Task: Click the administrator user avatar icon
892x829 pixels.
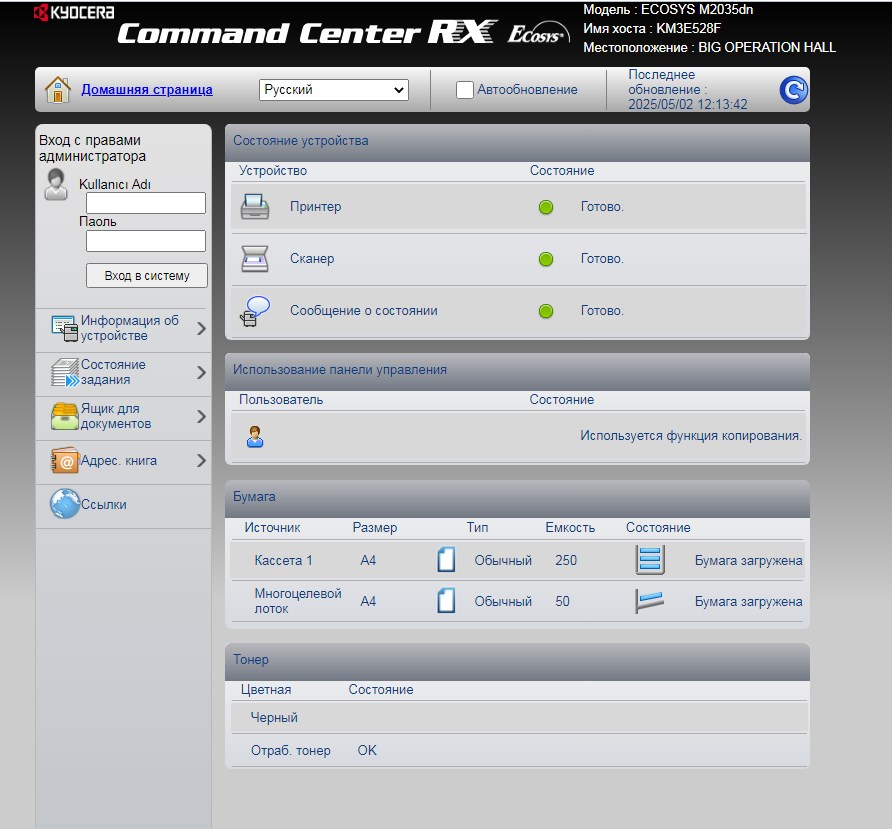Action: point(56,184)
